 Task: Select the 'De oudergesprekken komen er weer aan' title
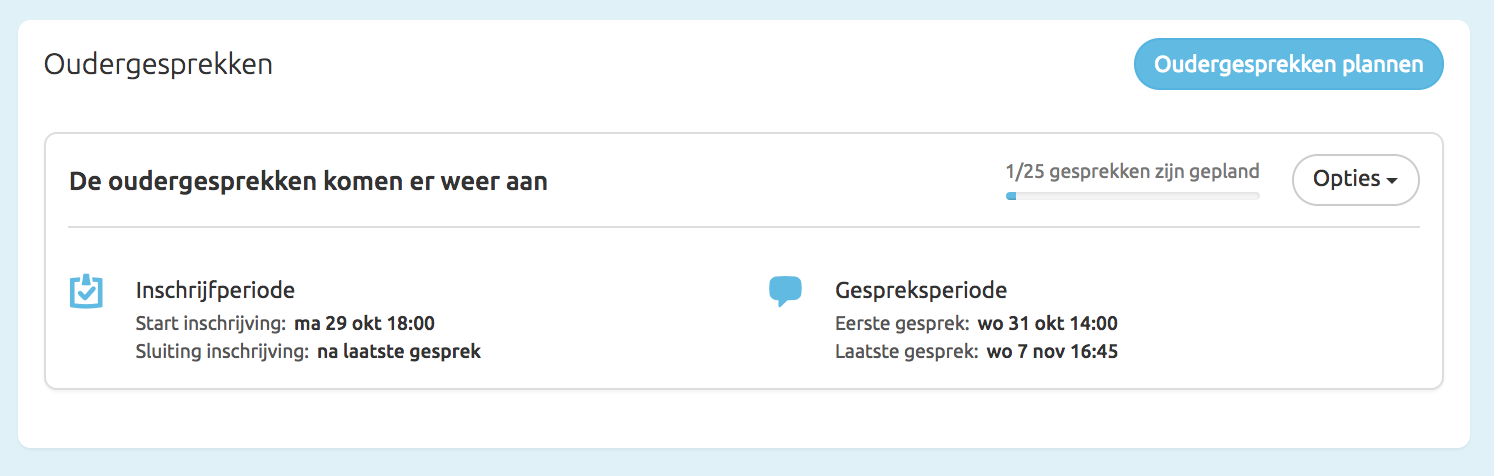[x=308, y=183]
